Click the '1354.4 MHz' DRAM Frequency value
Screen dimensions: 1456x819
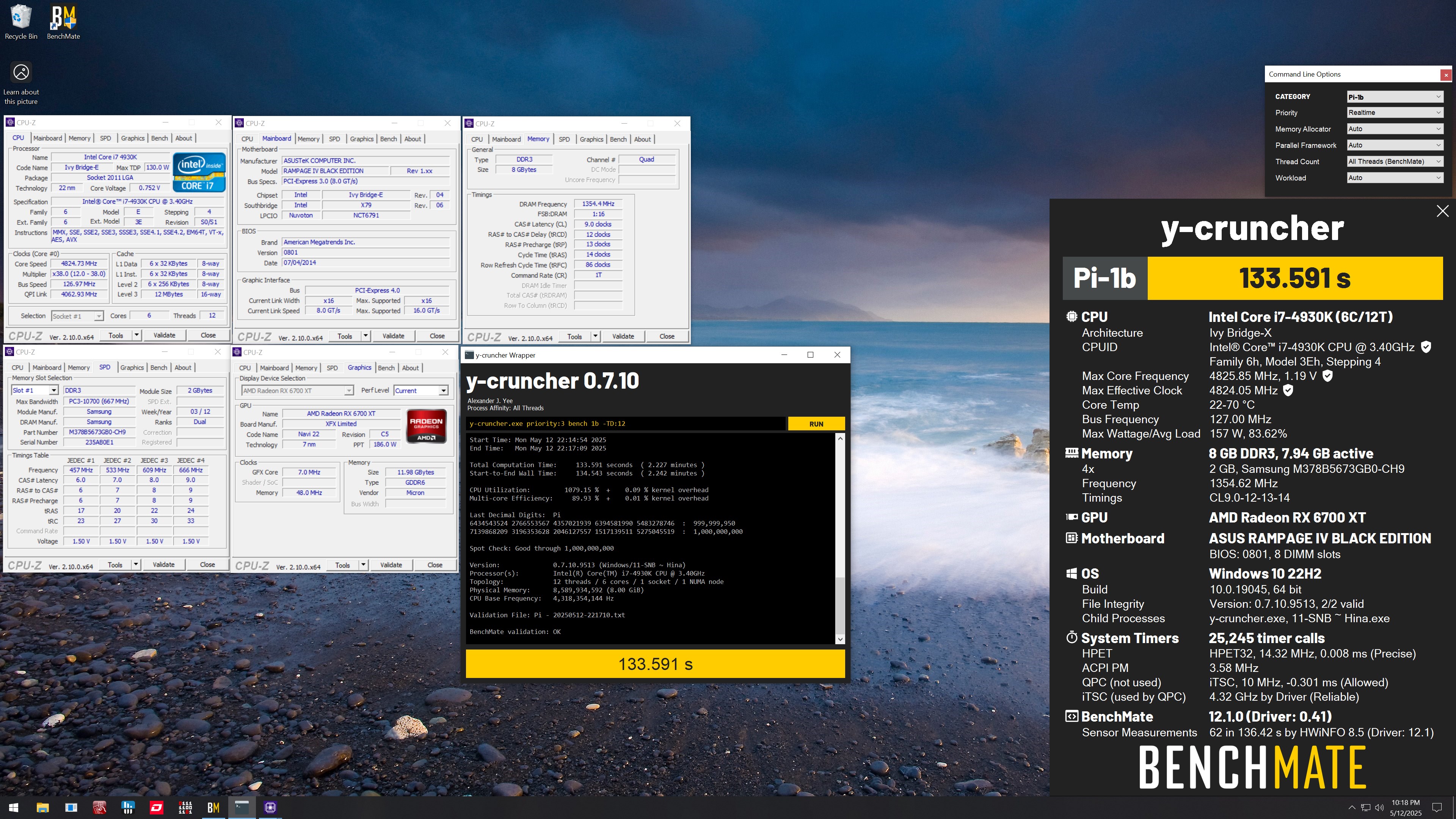(598, 204)
